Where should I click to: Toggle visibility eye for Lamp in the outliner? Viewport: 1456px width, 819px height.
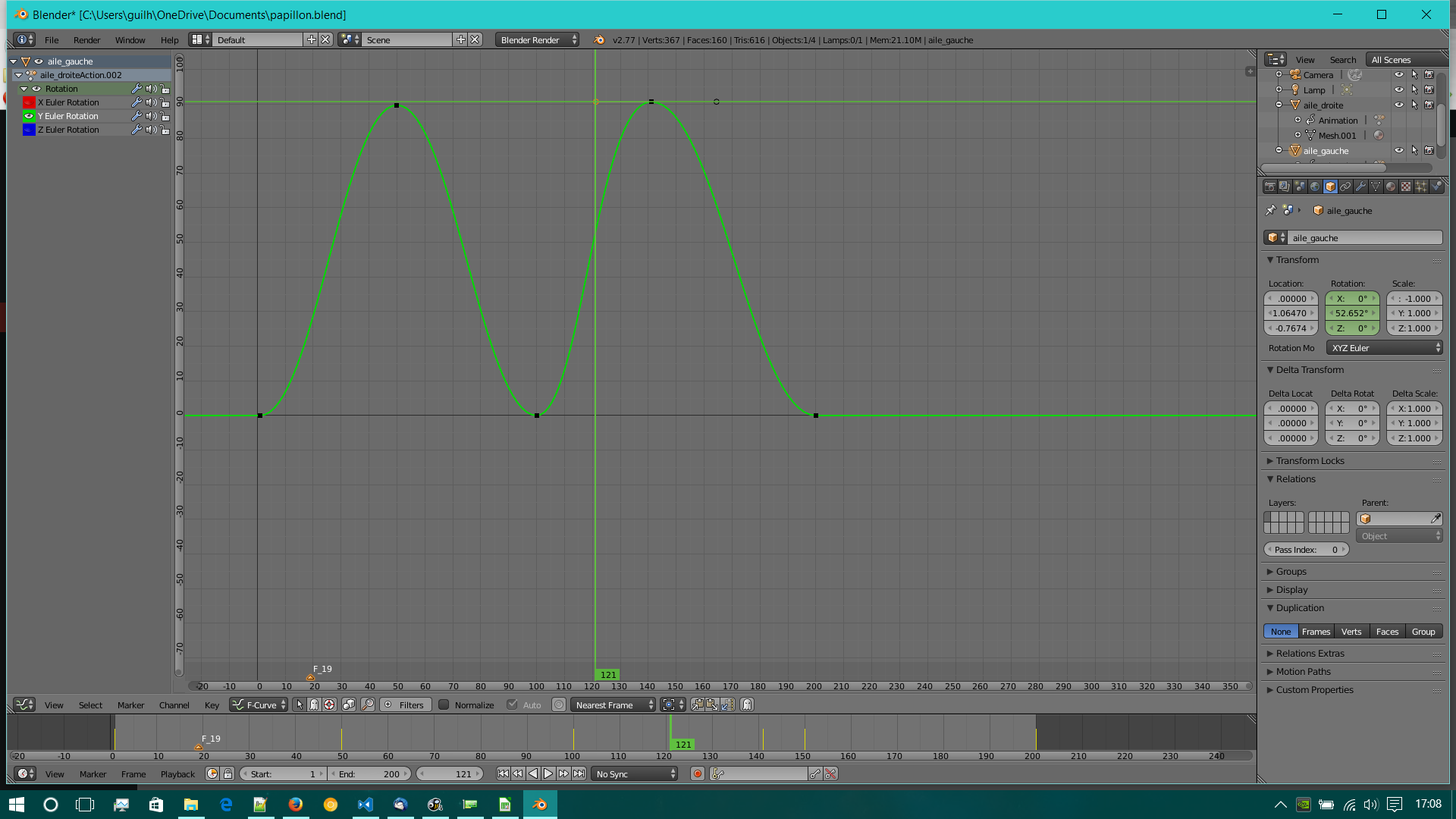pos(1399,90)
